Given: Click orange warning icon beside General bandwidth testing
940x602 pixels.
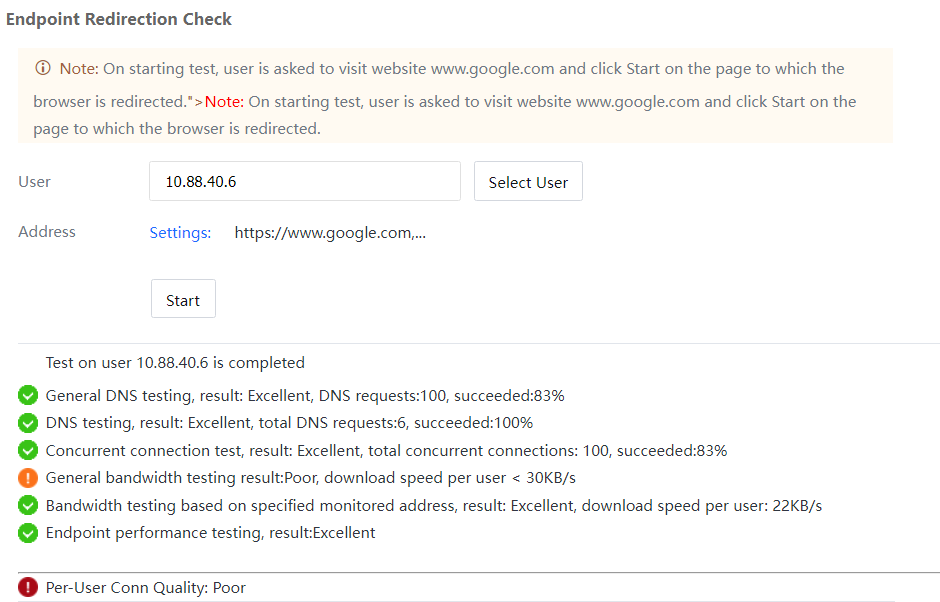Looking at the screenshot, I should click(x=28, y=478).
